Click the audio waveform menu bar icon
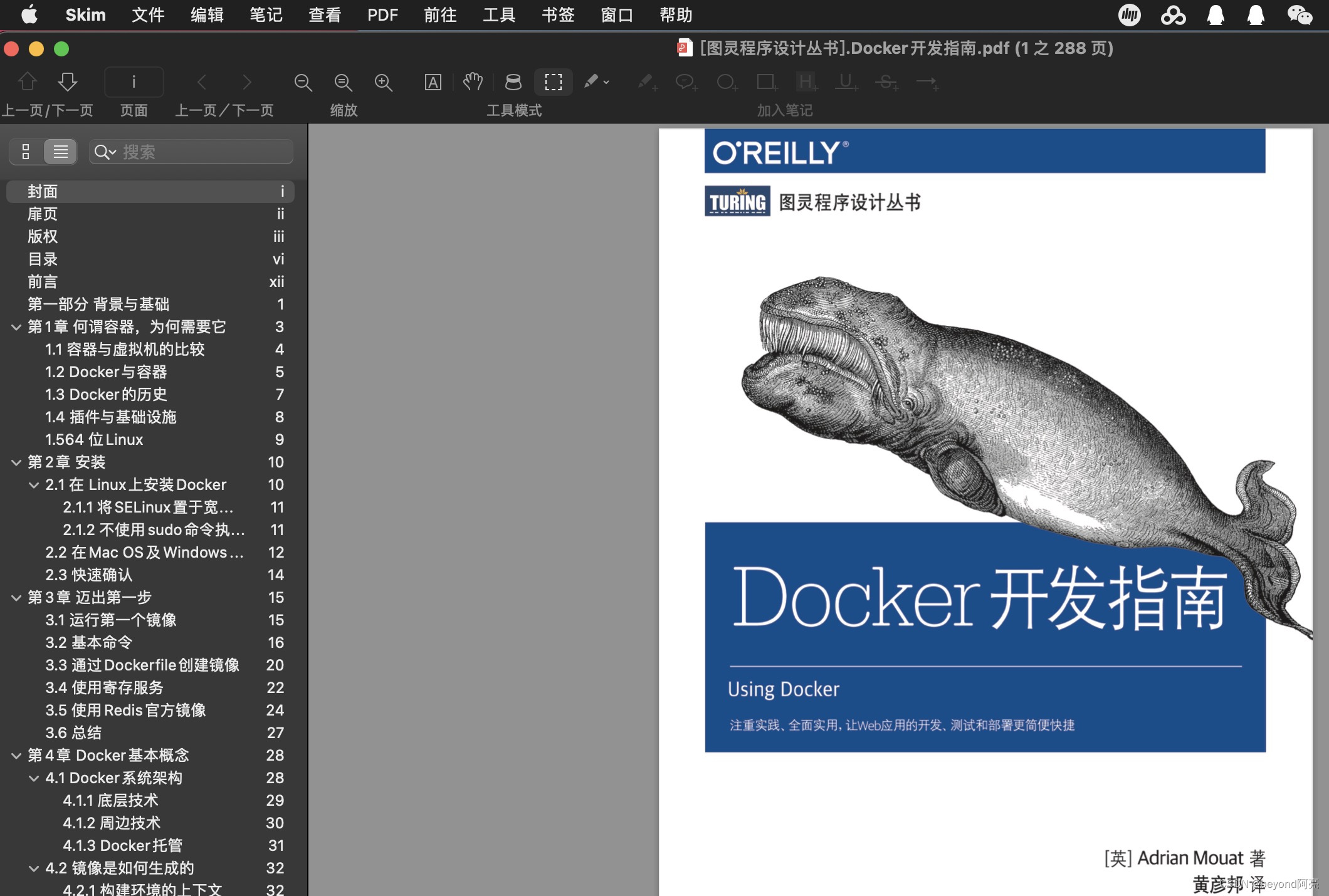This screenshot has width=1329, height=896. pos(1130,14)
